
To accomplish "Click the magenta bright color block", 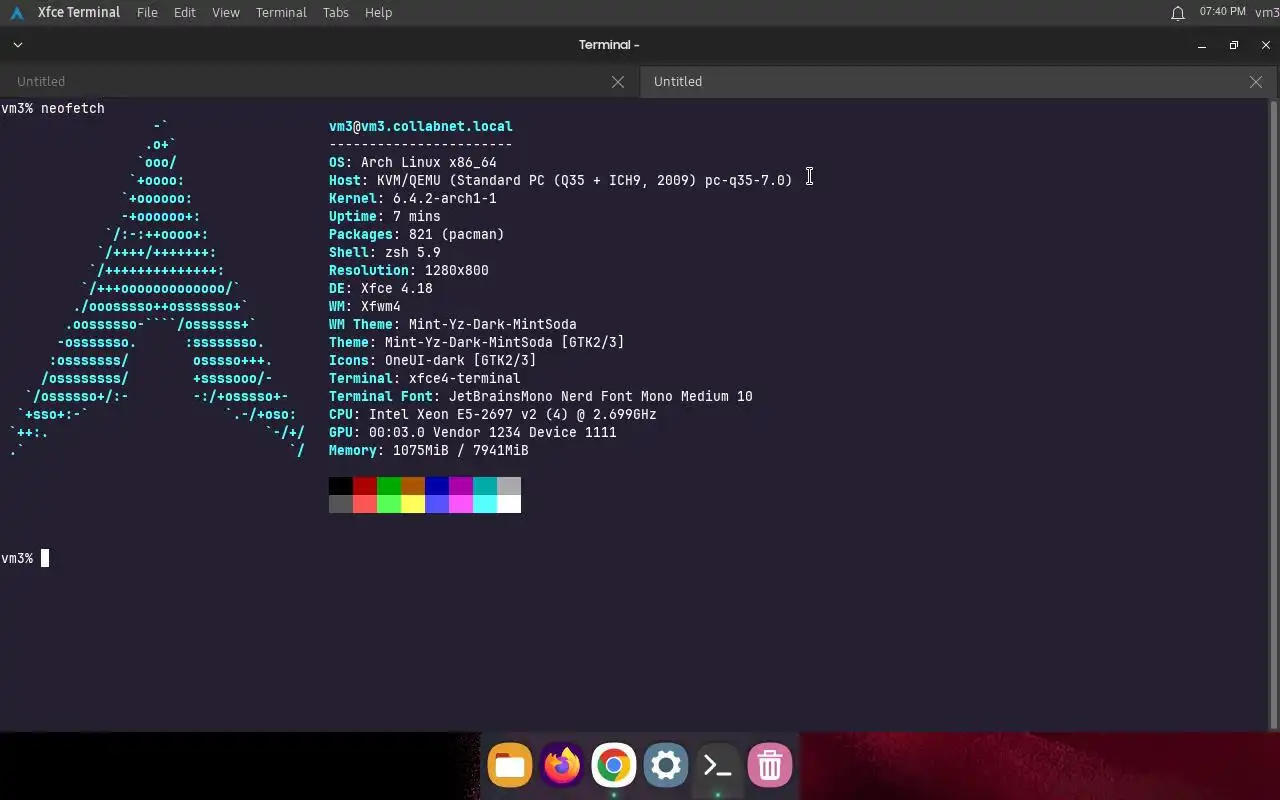I will point(461,504).
